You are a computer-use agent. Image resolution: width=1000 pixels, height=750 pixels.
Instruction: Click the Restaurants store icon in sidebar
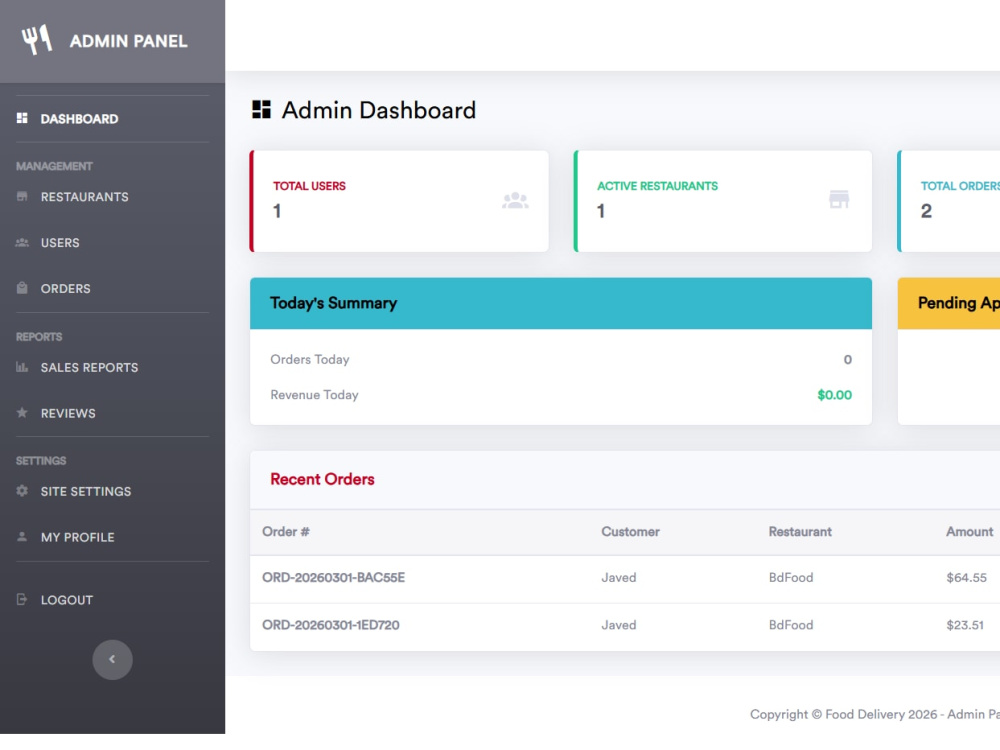click(x=22, y=196)
